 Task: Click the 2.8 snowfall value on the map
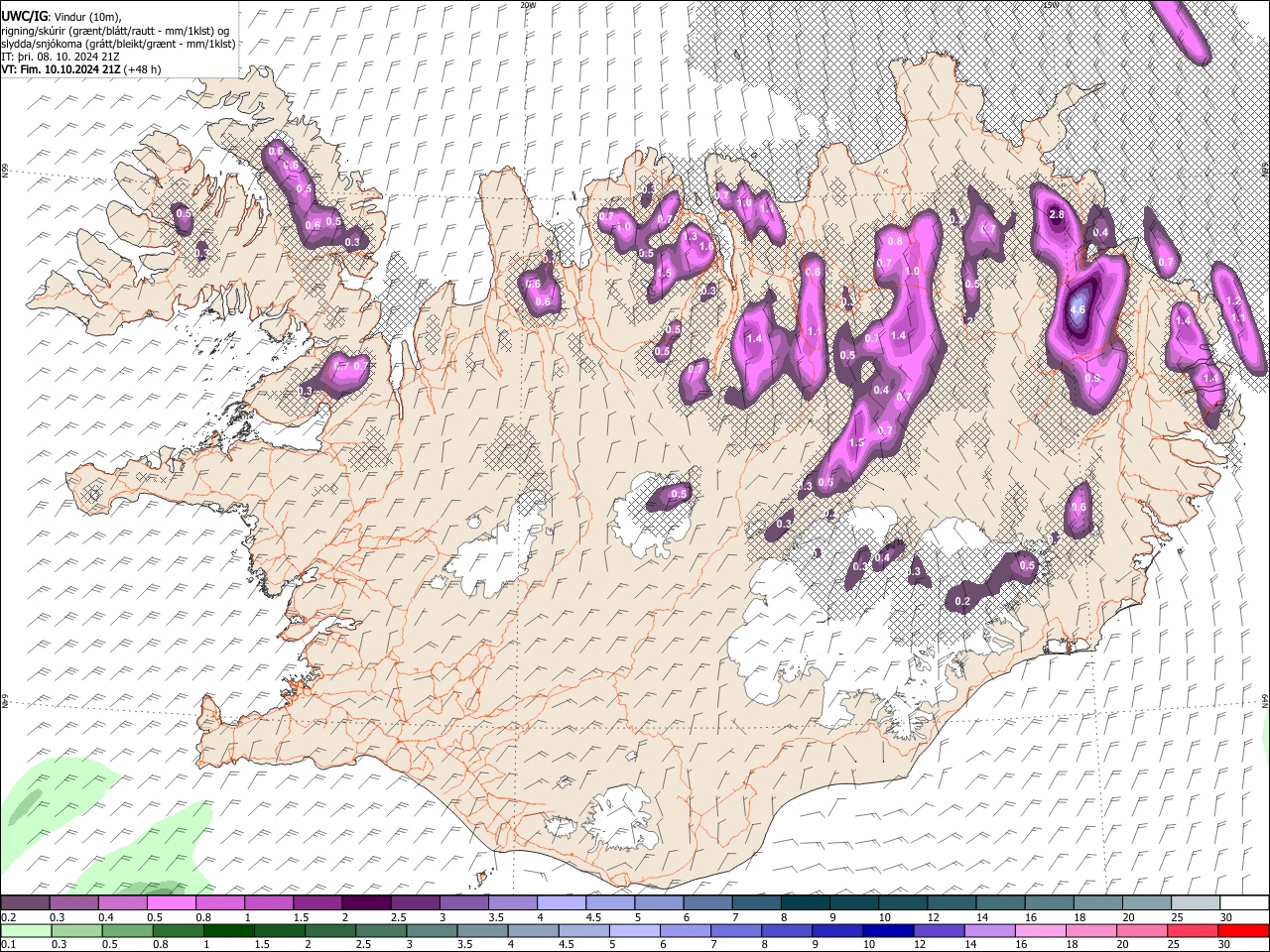[1057, 214]
